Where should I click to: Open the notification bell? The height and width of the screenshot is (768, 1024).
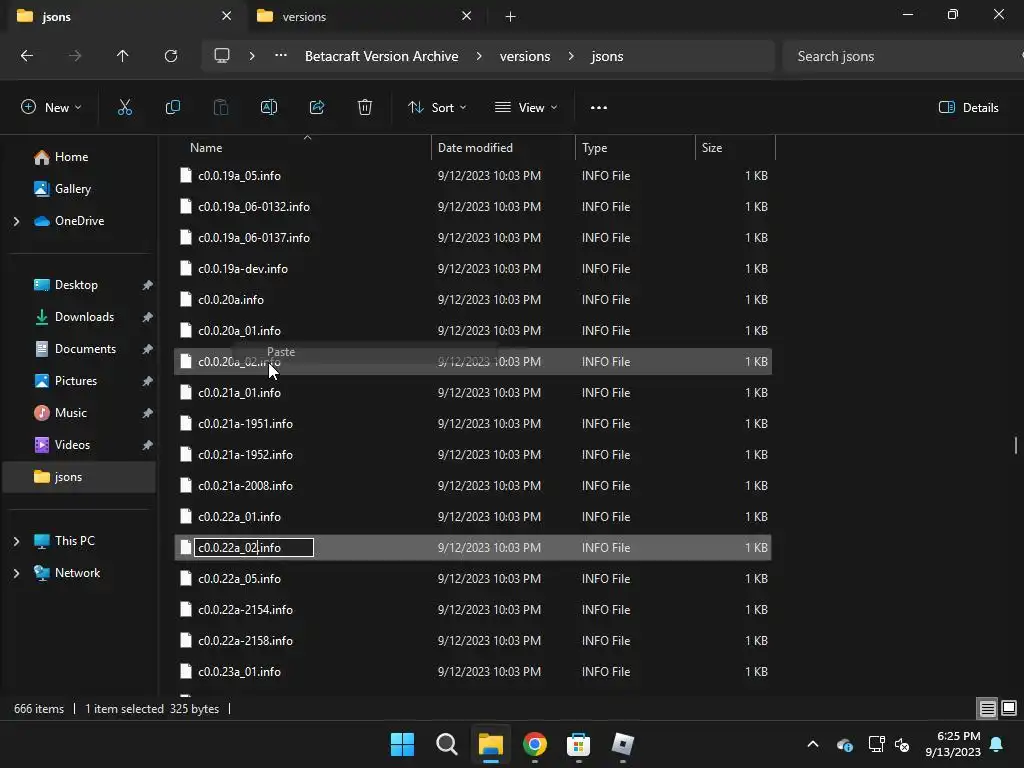coord(997,744)
